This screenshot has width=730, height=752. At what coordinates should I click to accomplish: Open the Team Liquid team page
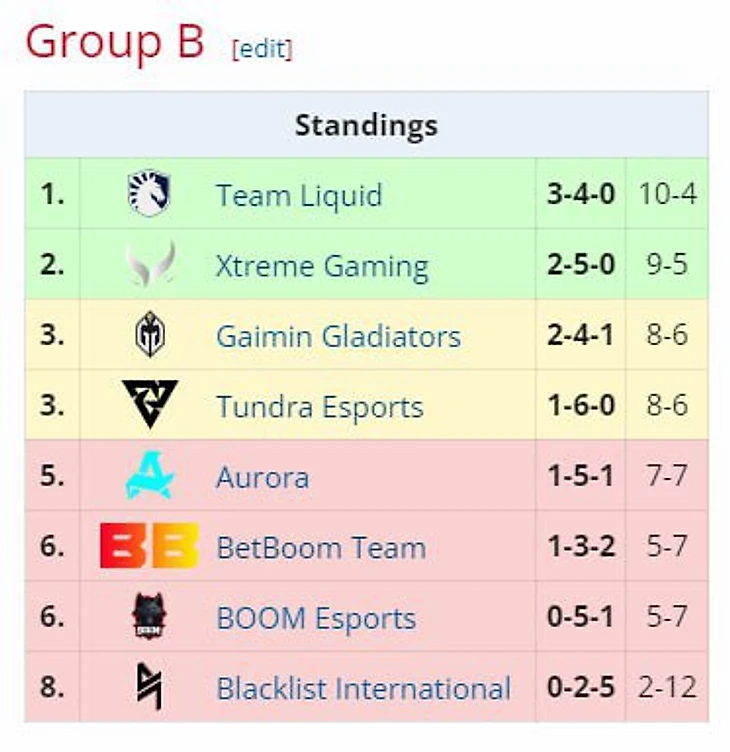(299, 195)
